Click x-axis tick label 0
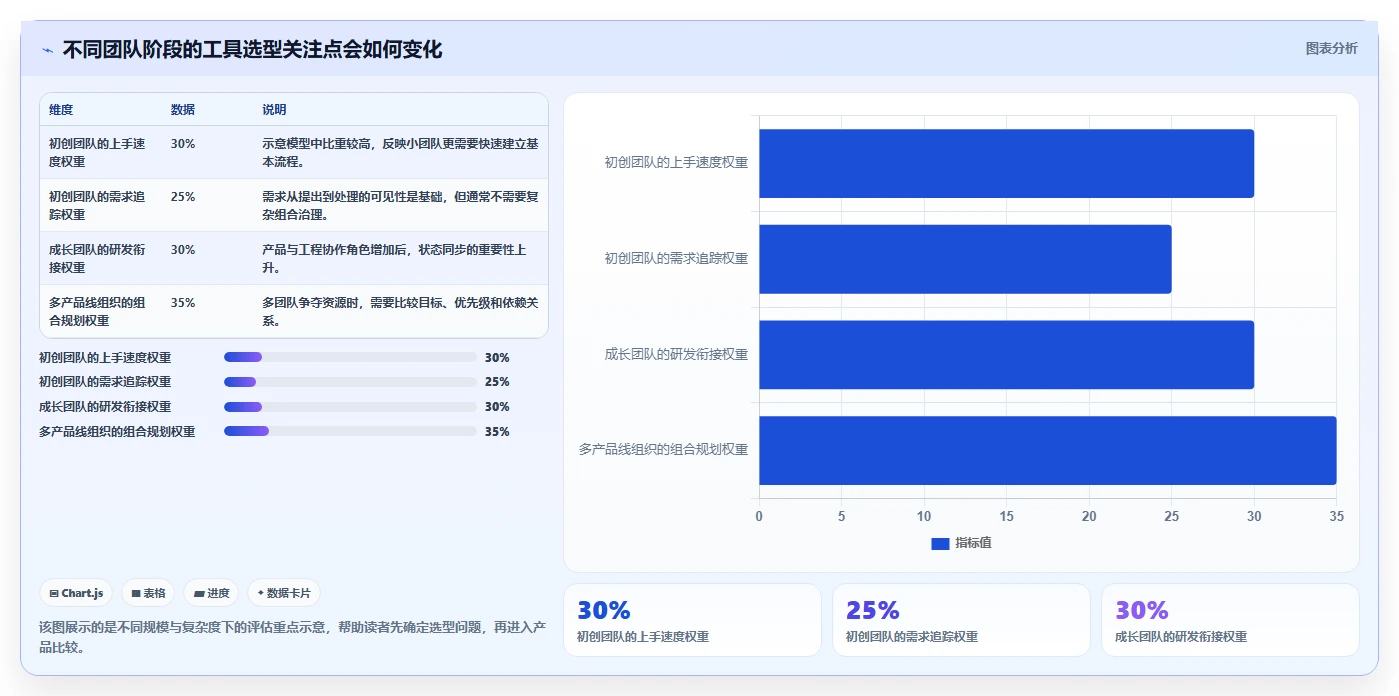1399x696 pixels. coord(759,516)
